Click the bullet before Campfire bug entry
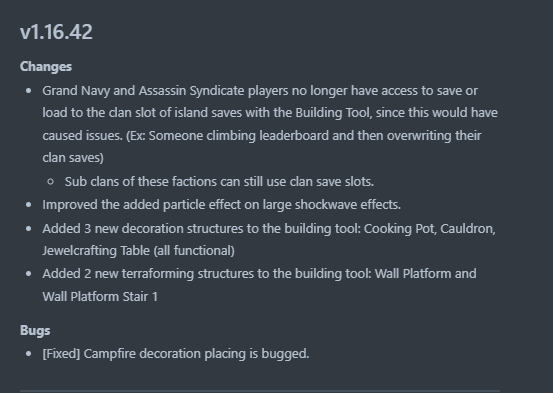Viewport: 553px width, 393px height. (29, 354)
